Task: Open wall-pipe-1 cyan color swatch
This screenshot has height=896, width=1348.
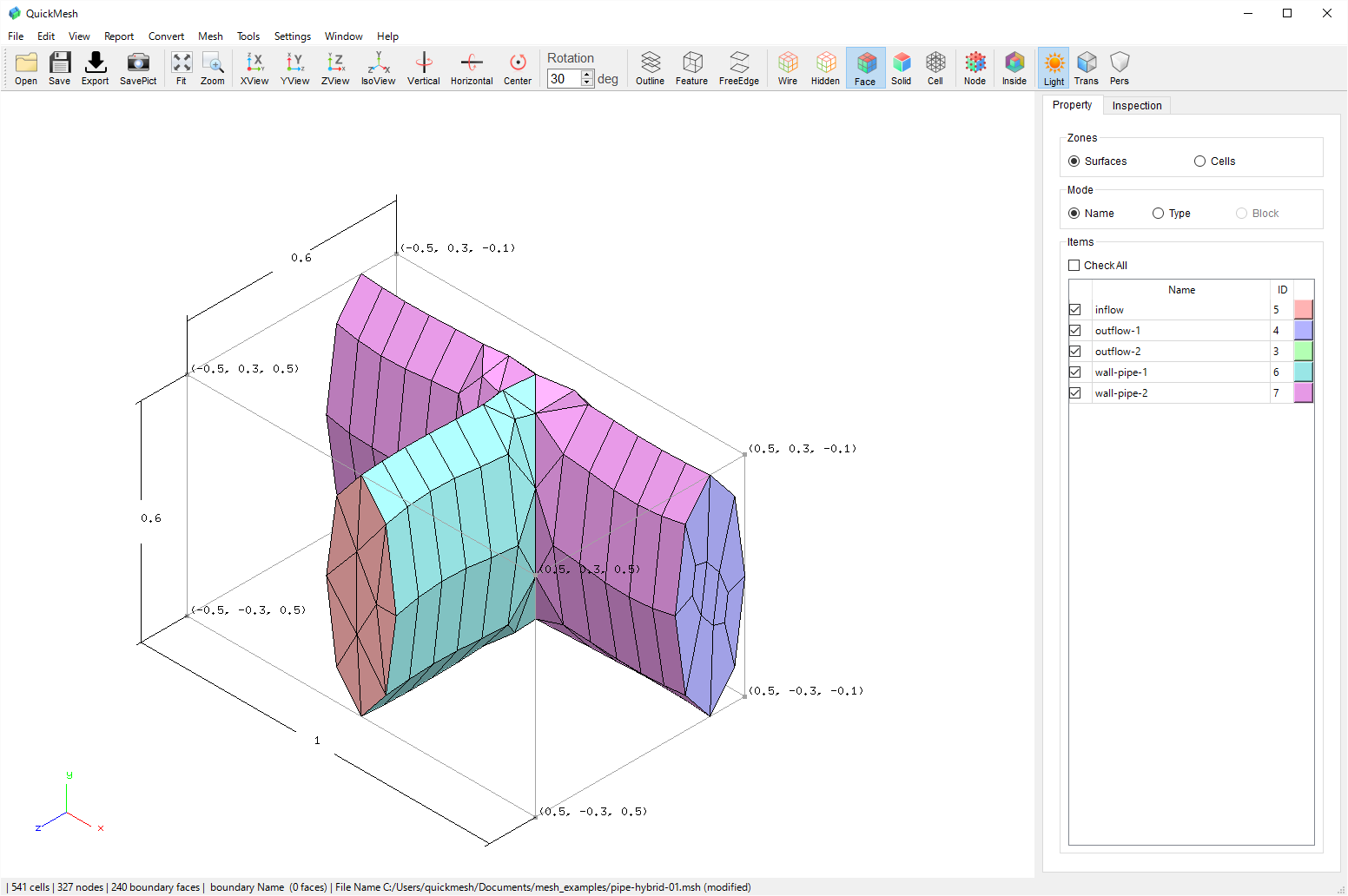Action: pyautogui.click(x=1303, y=372)
